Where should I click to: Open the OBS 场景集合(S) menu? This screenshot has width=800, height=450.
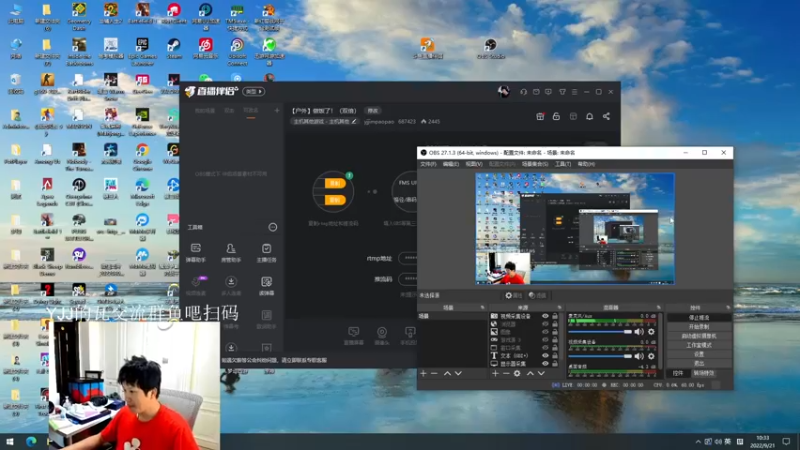coord(535,164)
